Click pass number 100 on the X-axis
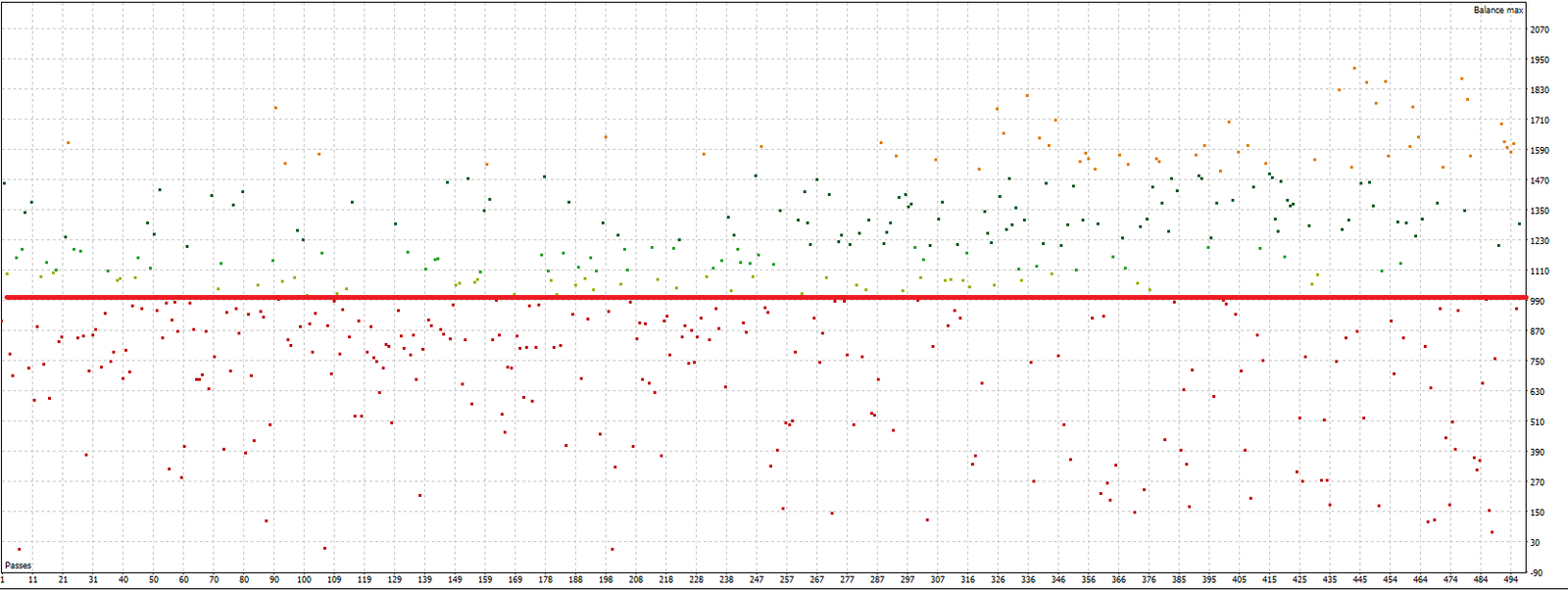This screenshot has width=1568, height=591. coord(304,580)
